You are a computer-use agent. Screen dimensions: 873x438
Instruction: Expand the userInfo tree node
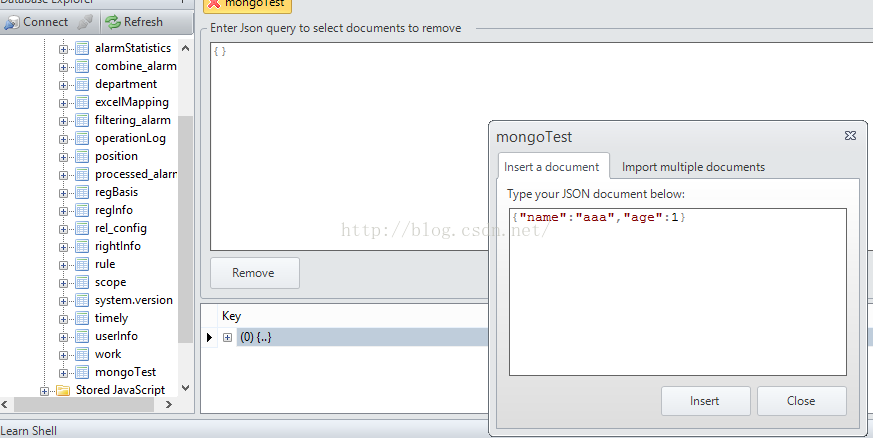pos(63,337)
